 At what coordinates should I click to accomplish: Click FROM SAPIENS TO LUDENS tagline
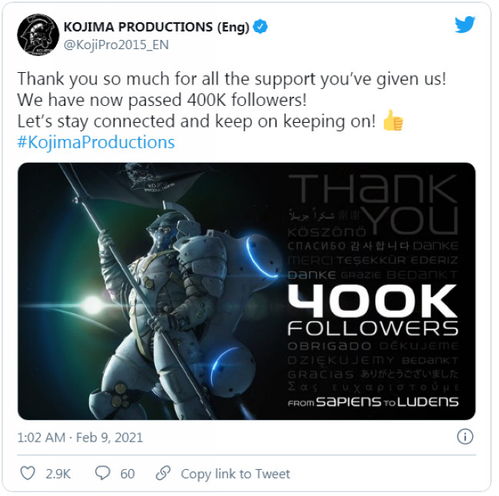pos(373,402)
